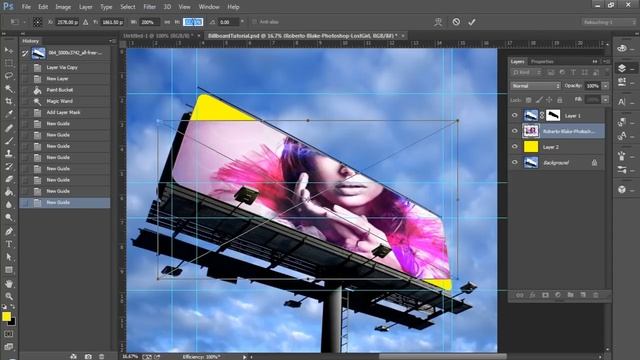Select the Brush tool

click(9, 141)
